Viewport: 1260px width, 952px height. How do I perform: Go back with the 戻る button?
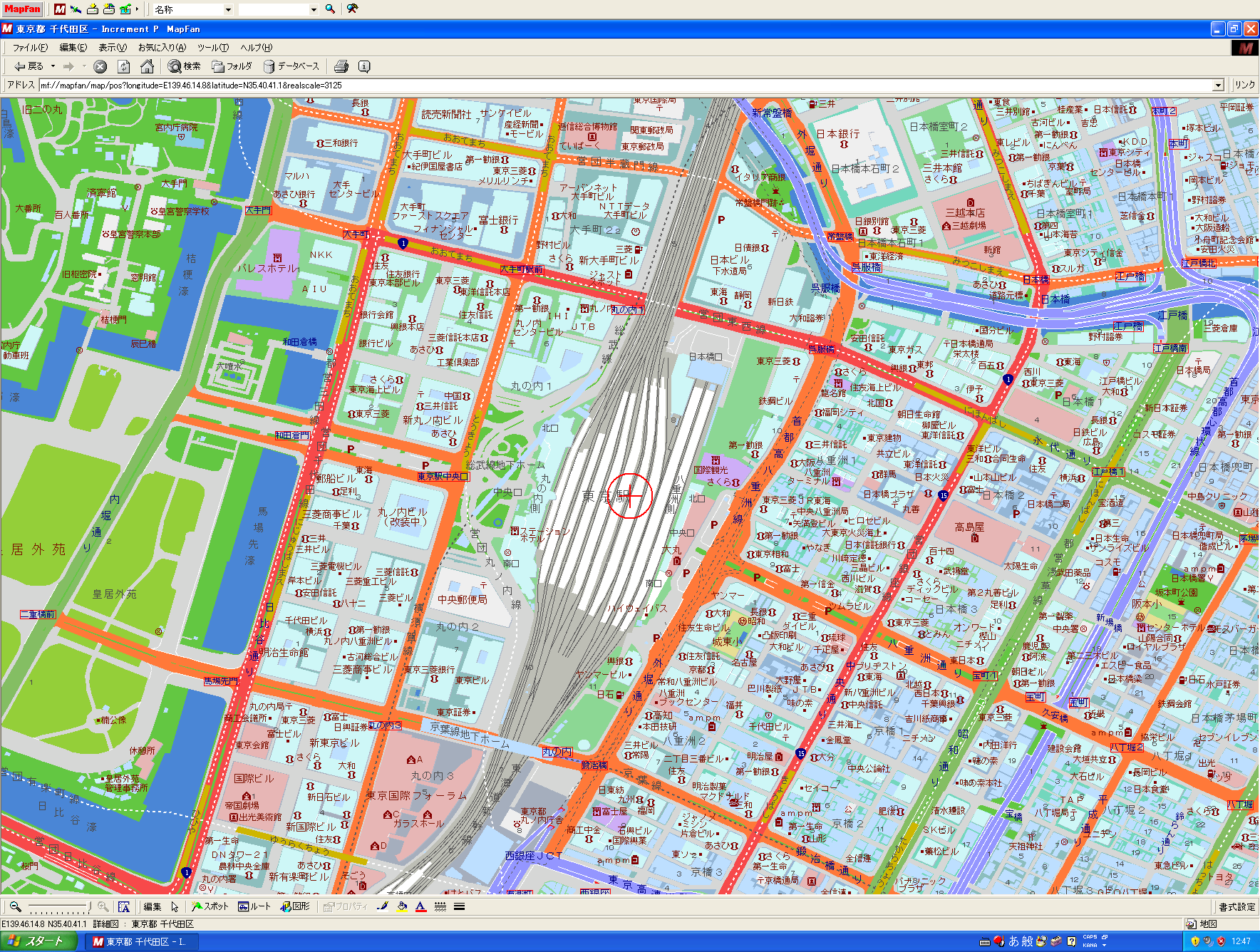pyautogui.click(x=29, y=66)
